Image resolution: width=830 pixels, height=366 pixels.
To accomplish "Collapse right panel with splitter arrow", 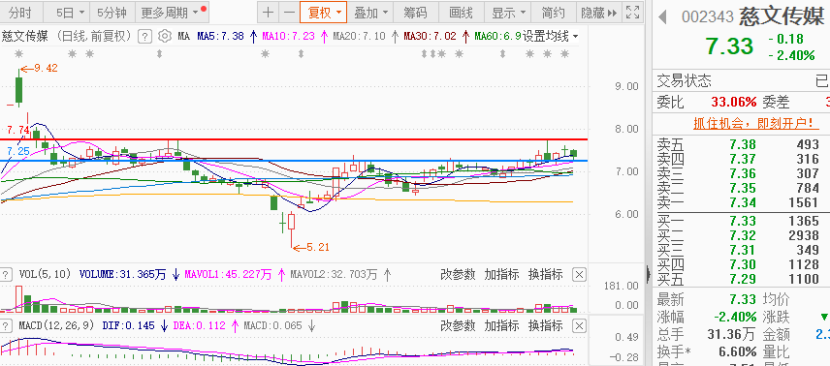I will [x=648, y=274].
